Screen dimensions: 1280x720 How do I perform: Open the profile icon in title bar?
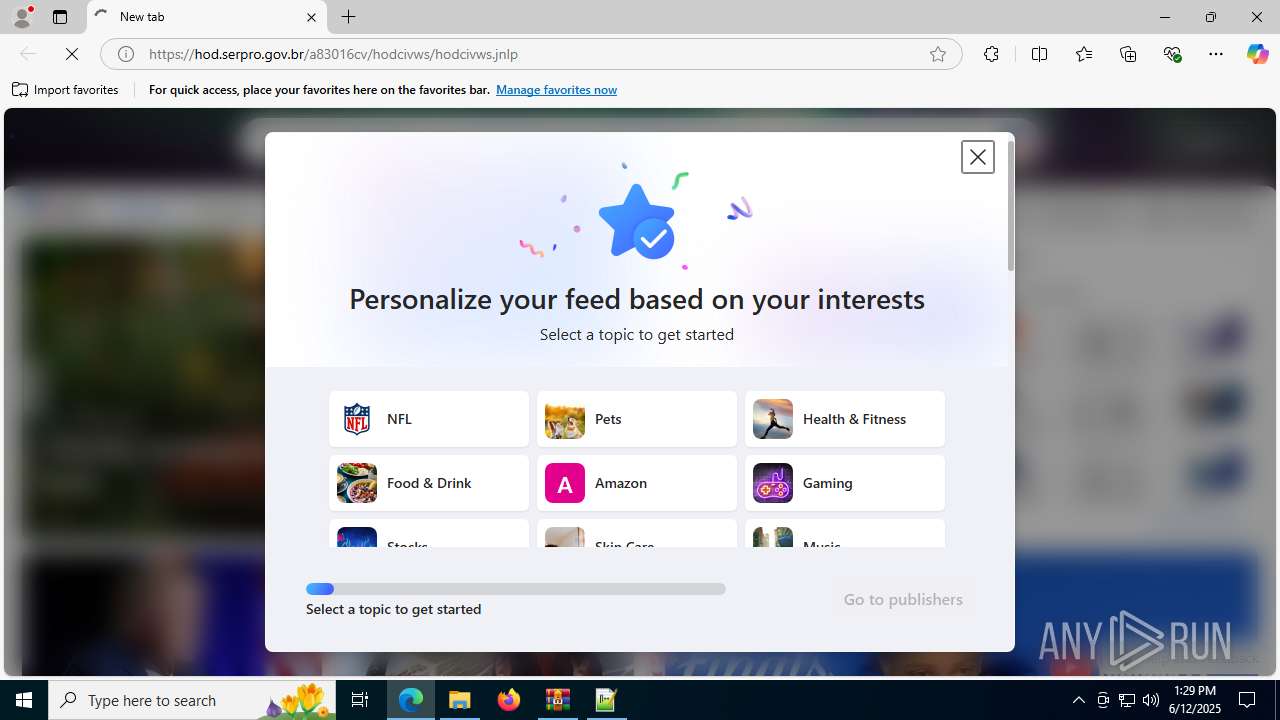tap(22, 17)
